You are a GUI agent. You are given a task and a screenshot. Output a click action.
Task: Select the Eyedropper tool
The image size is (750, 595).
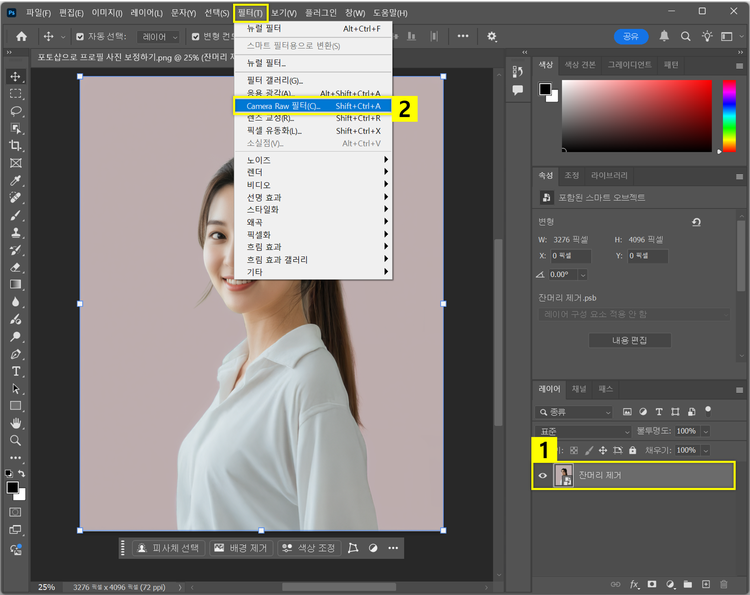pos(15,180)
